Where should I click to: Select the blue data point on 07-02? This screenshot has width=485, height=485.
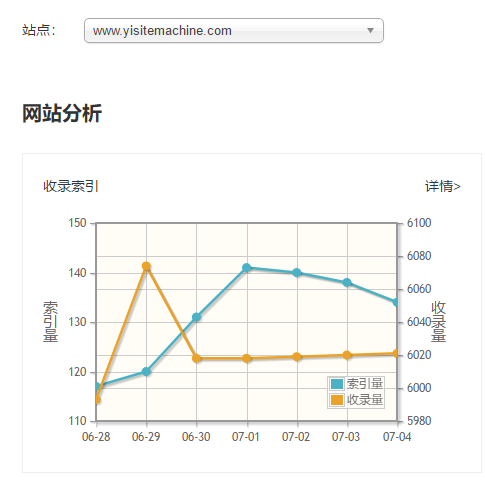[297, 273]
